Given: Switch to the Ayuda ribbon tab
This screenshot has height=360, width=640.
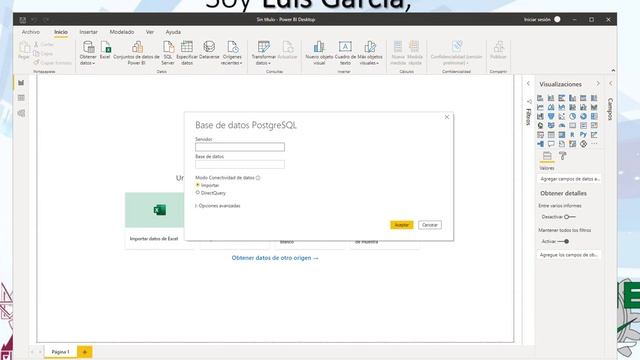Looking at the screenshot, I should 173,32.
